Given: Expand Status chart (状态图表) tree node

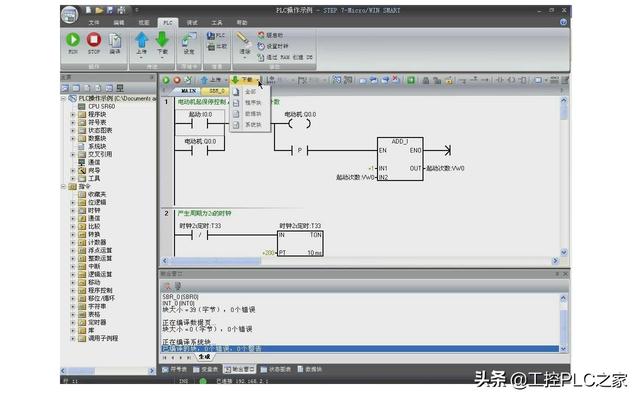Looking at the screenshot, I should pyautogui.click(x=73, y=131).
